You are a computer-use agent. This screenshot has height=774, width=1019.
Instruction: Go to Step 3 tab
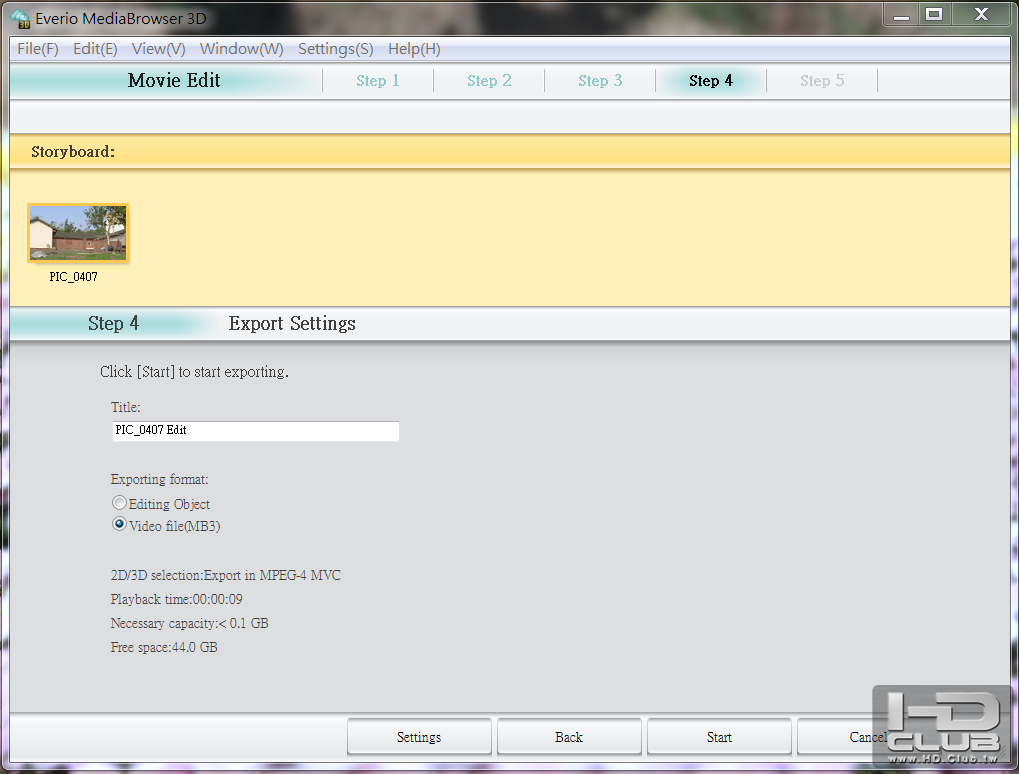click(600, 81)
